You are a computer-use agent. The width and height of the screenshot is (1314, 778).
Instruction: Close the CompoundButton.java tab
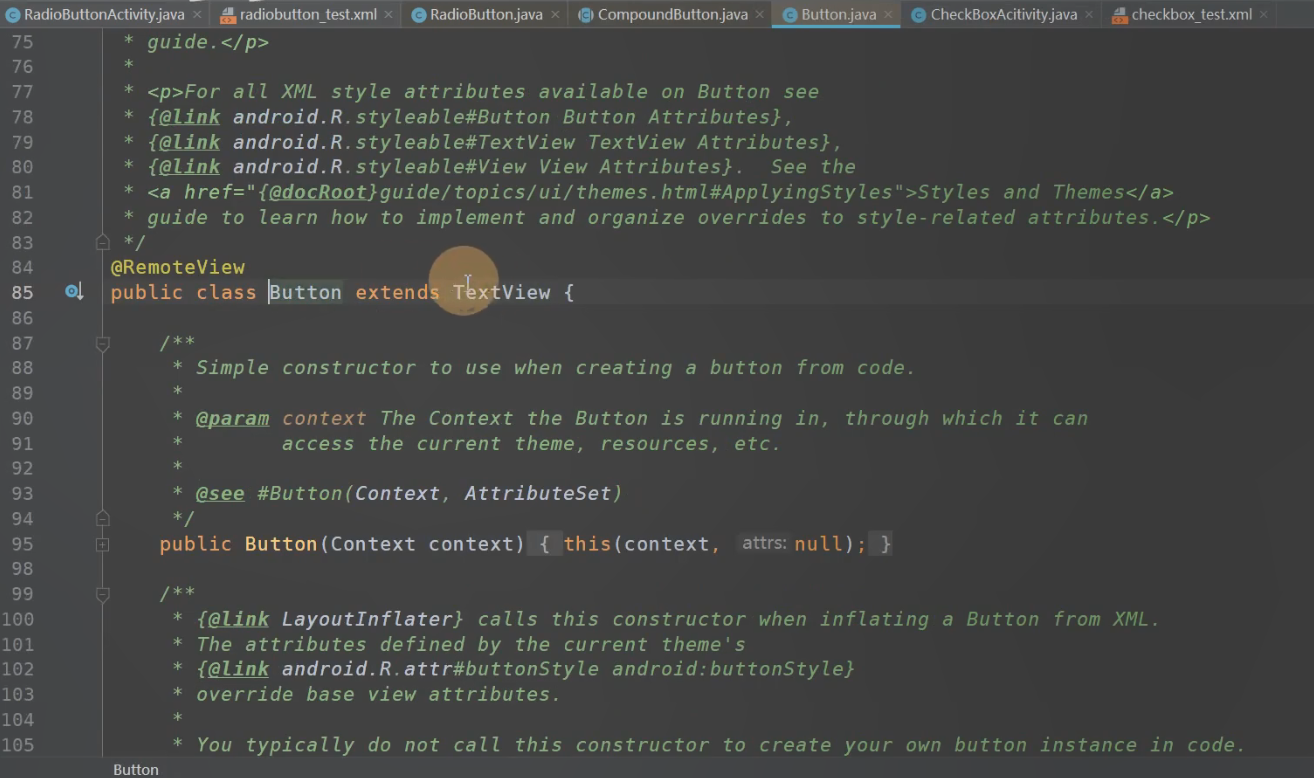(760, 15)
